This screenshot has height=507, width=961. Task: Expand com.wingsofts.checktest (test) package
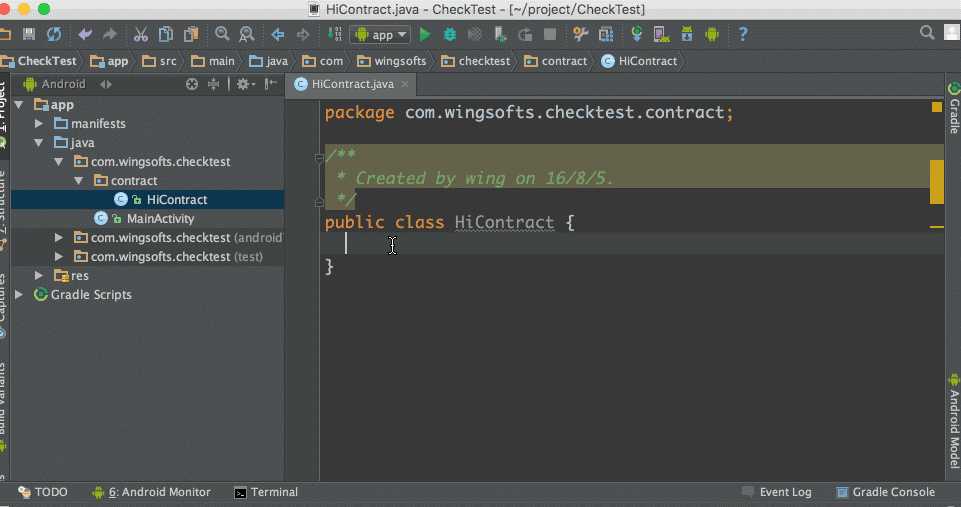59,256
